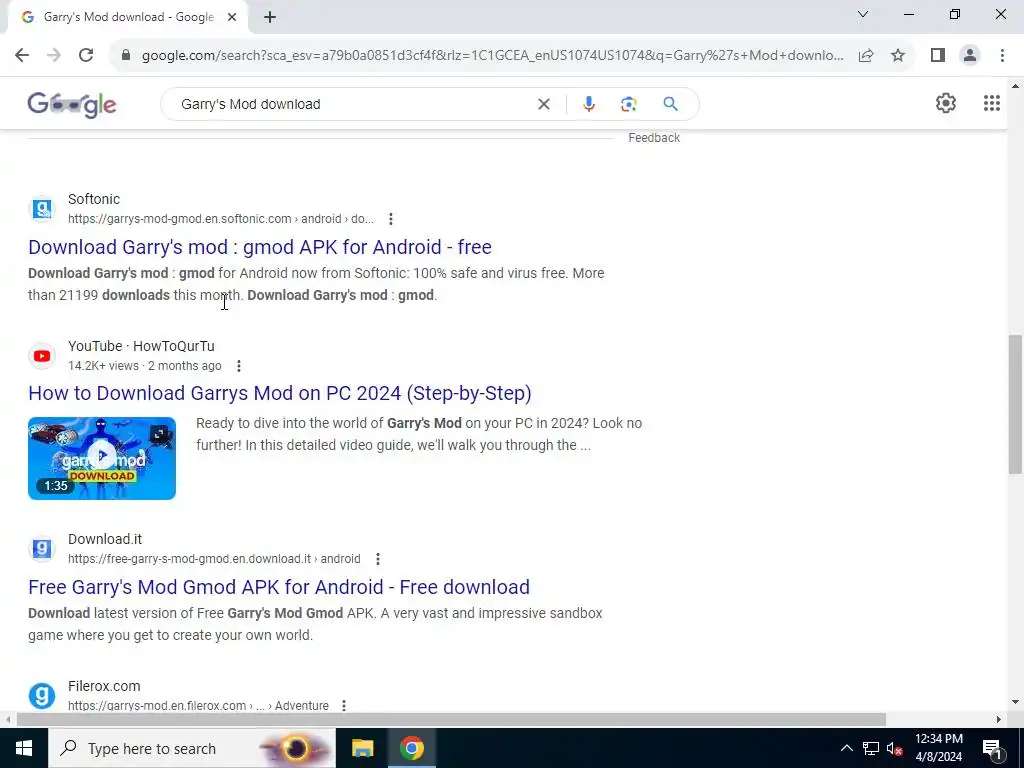This screenshot has width=1024, height=768.
Task: Open the free-garry-s-mod-gmod.en.download.it URL
Action: (x=214, y=559)
